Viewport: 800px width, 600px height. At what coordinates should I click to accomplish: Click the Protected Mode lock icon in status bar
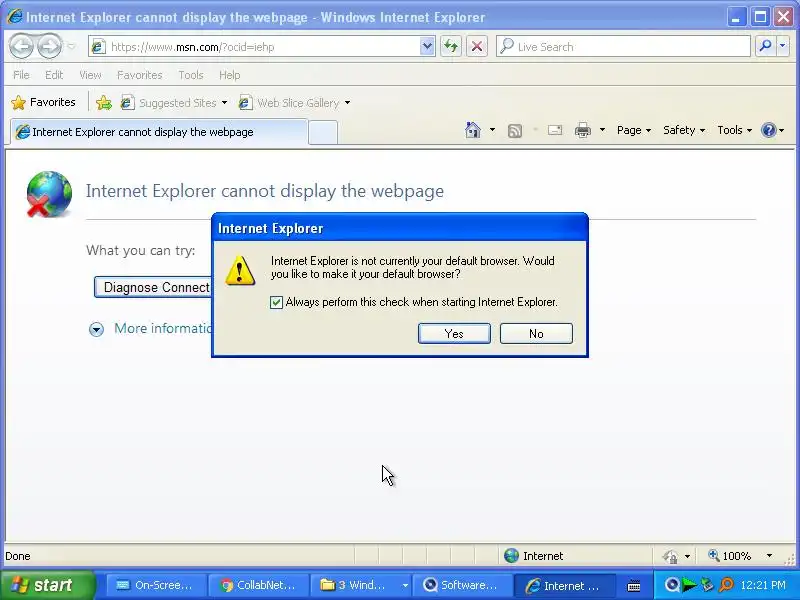(671, 556)
